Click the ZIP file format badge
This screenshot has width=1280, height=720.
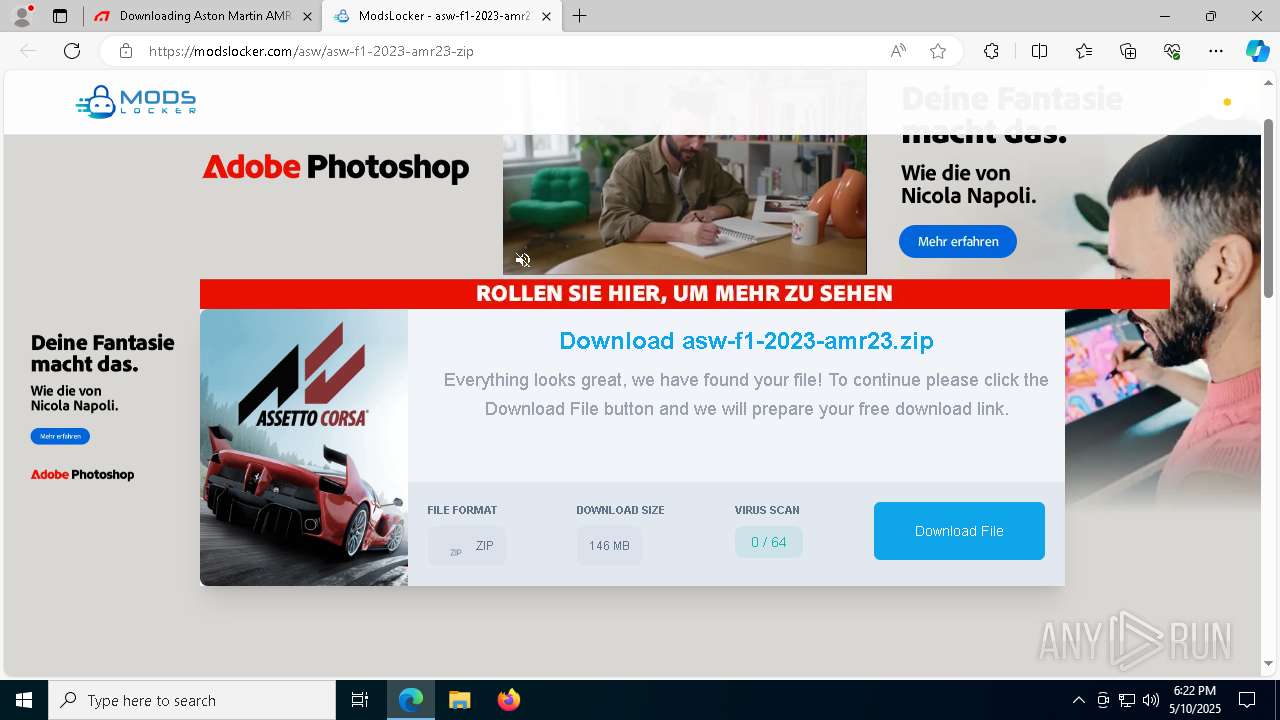click(467, 546)
